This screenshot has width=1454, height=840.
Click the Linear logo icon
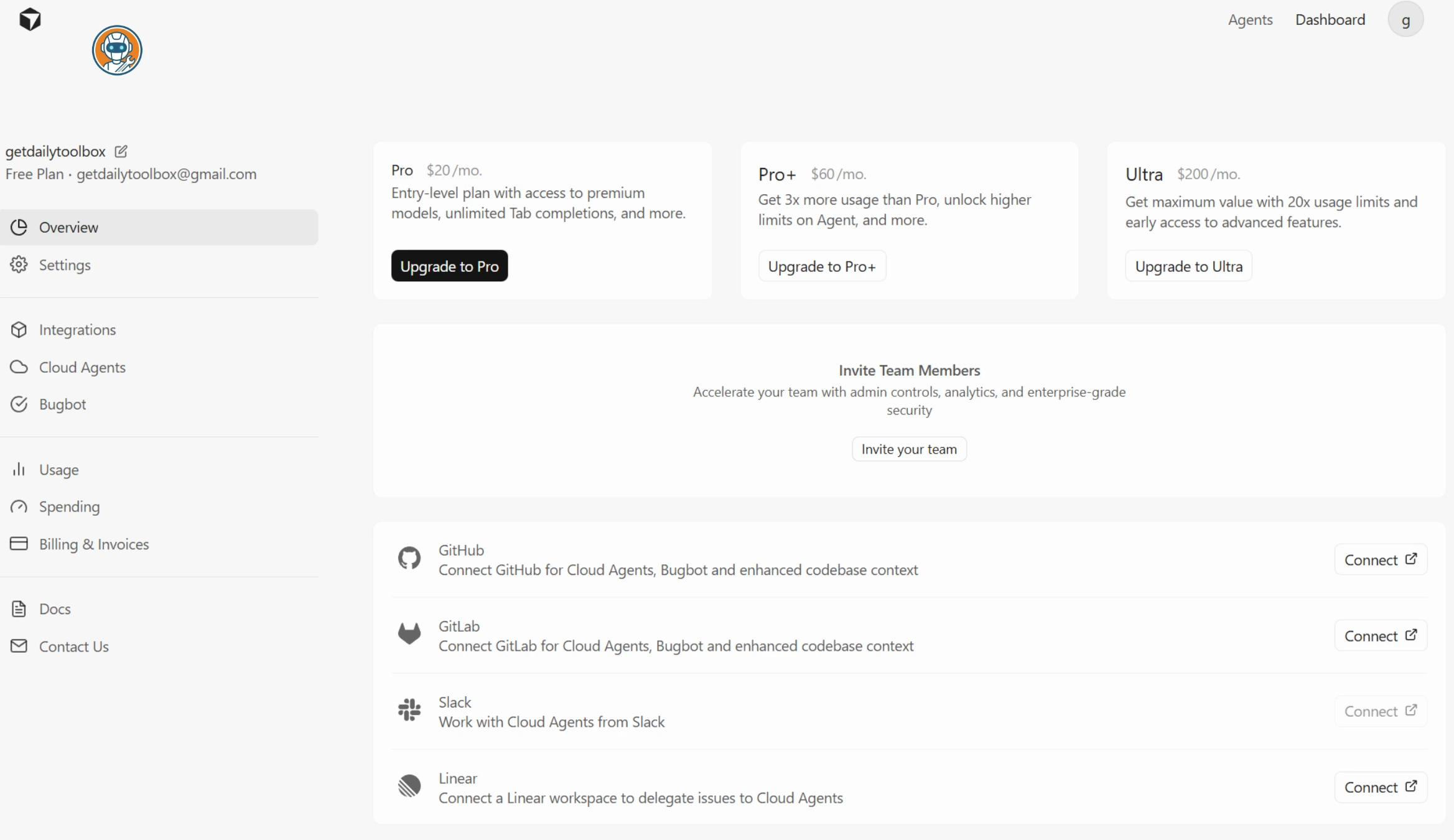409,786
